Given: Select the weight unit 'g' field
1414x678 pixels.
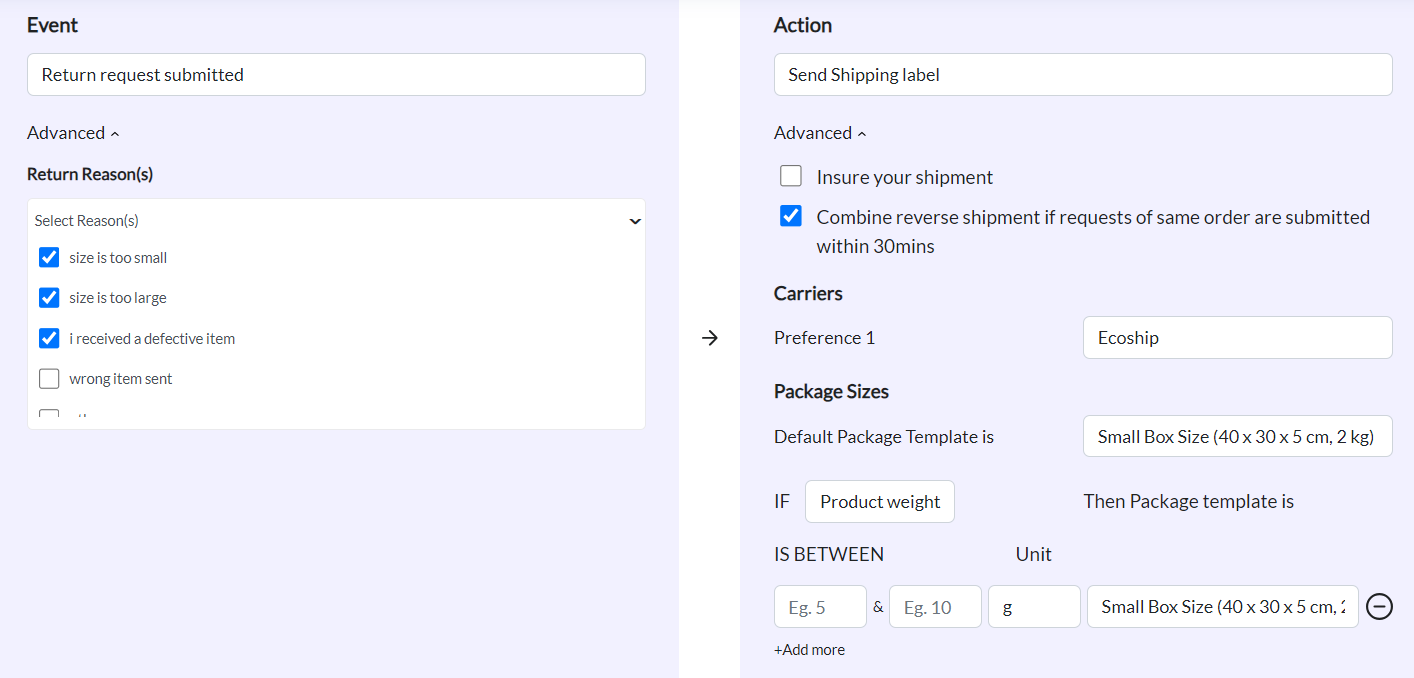Looking at the screenshot, I should [x=1034, y=607].
